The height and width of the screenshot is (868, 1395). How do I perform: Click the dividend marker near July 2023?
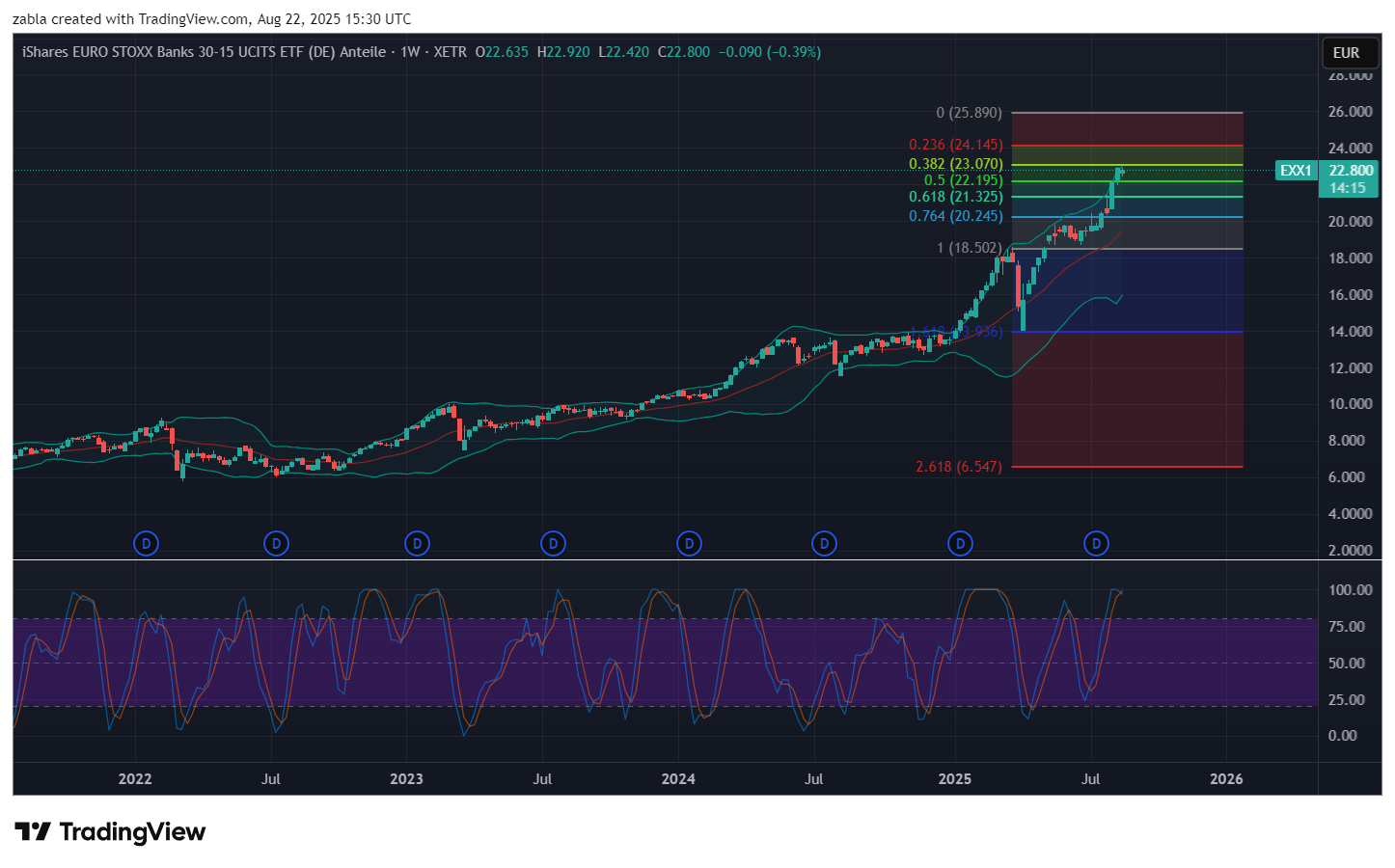(553, 544)
